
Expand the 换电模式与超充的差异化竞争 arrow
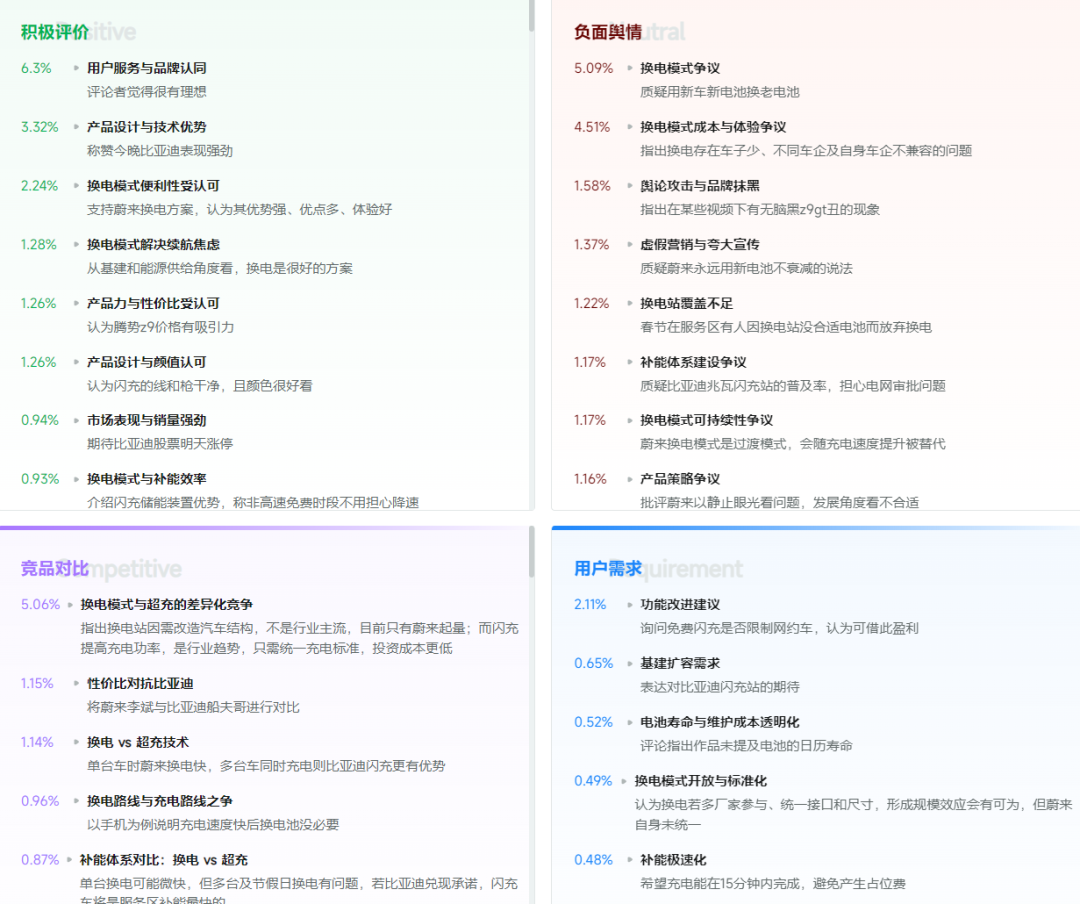(x=68, y=605)
